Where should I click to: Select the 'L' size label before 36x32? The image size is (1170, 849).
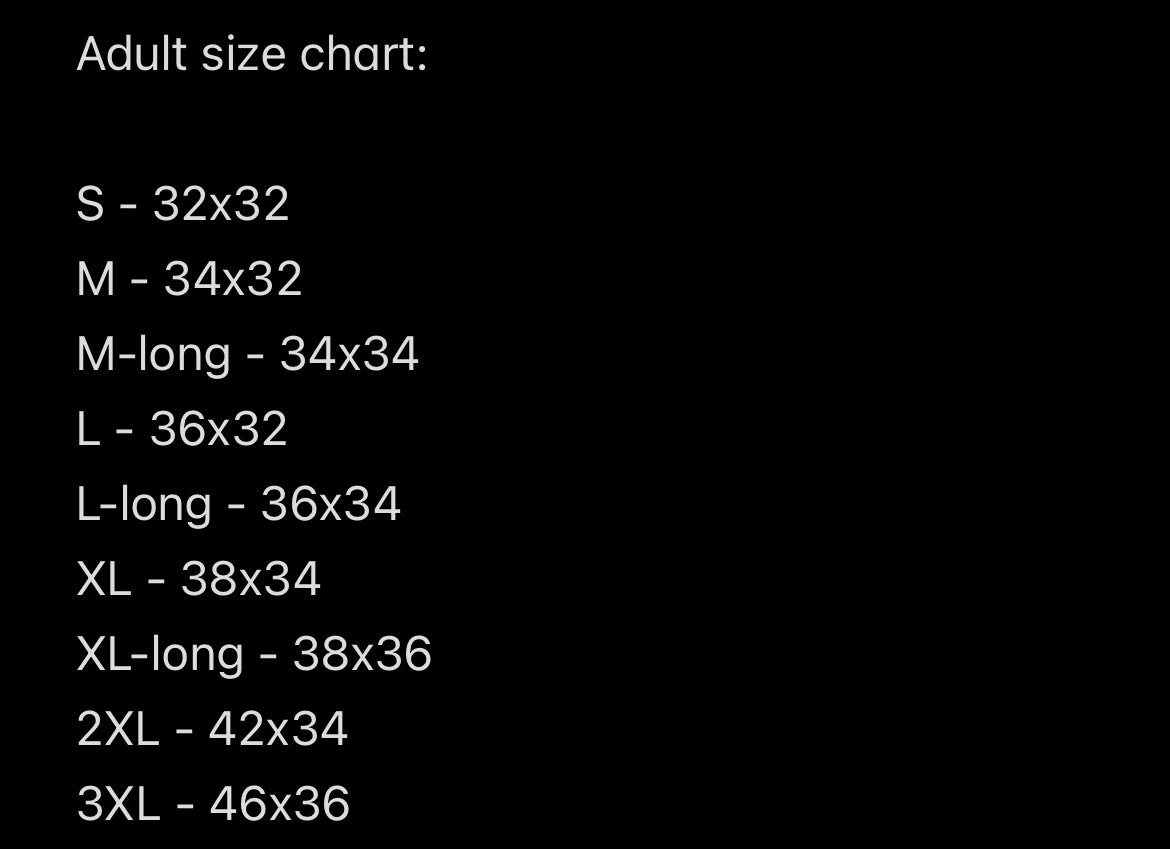[88, 429]
